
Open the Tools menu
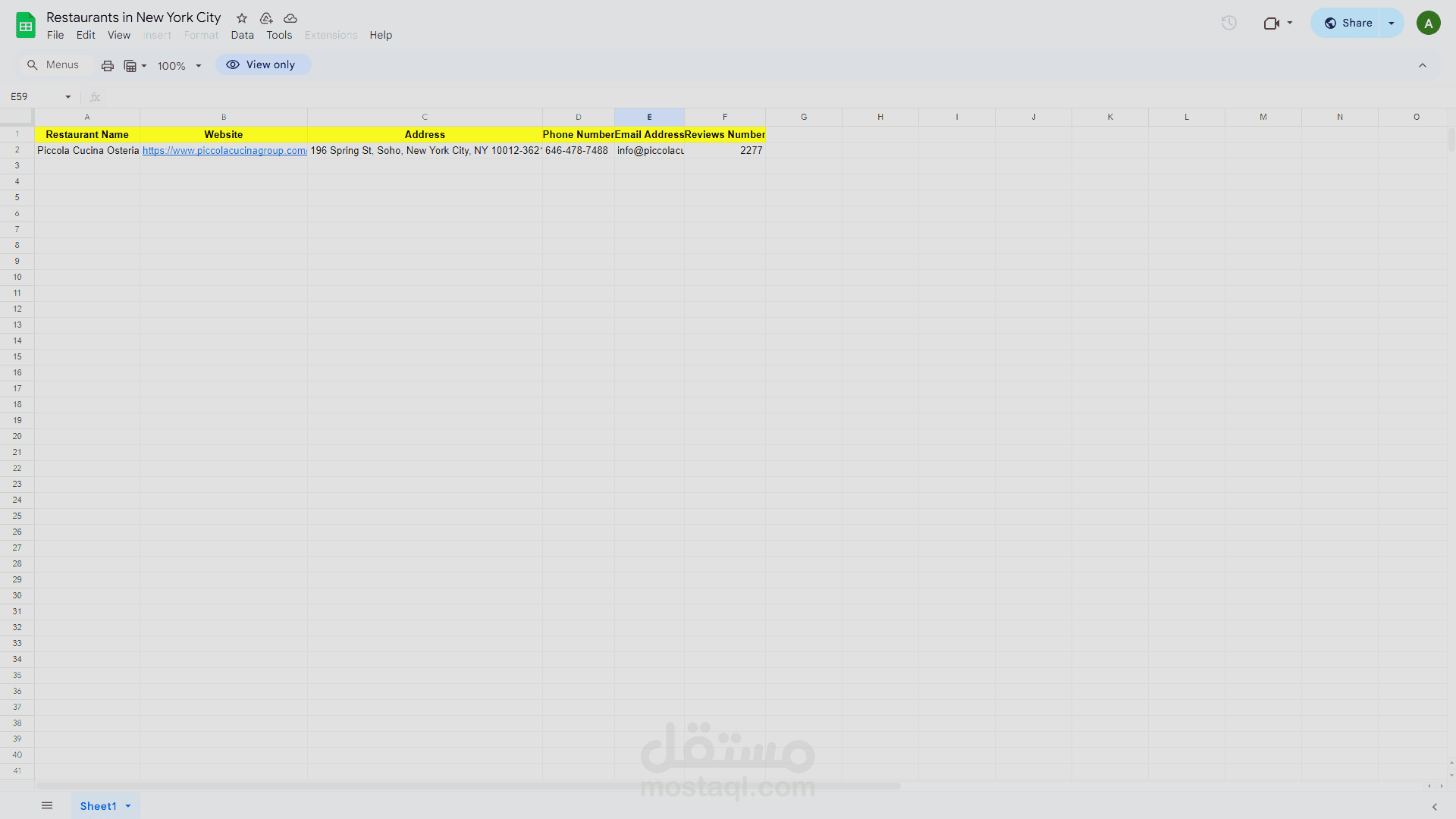pos(279,35)
